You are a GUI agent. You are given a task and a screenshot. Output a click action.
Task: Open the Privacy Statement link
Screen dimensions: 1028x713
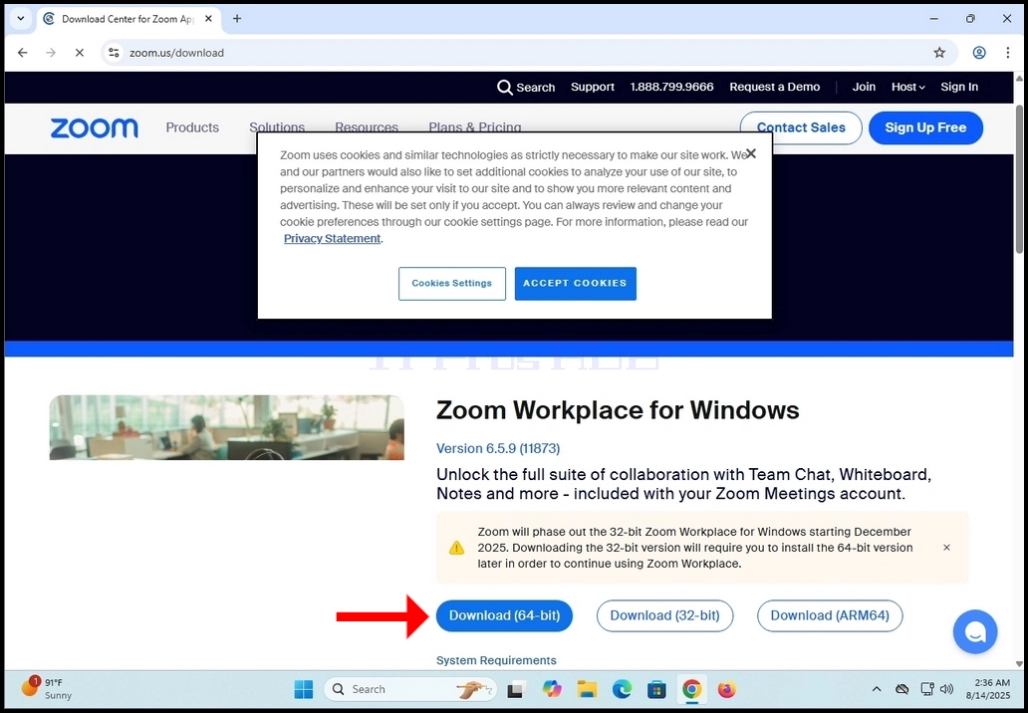[332, 239]
